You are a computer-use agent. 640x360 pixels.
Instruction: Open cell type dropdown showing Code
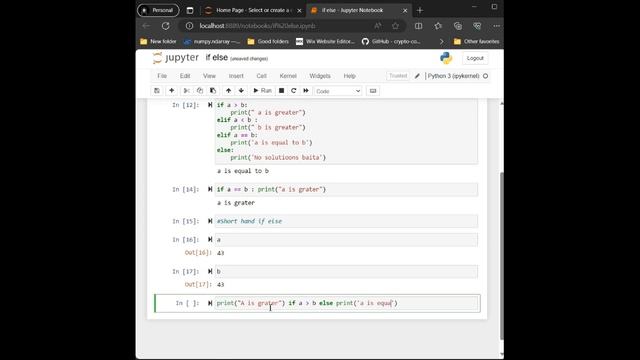[338, 91]
